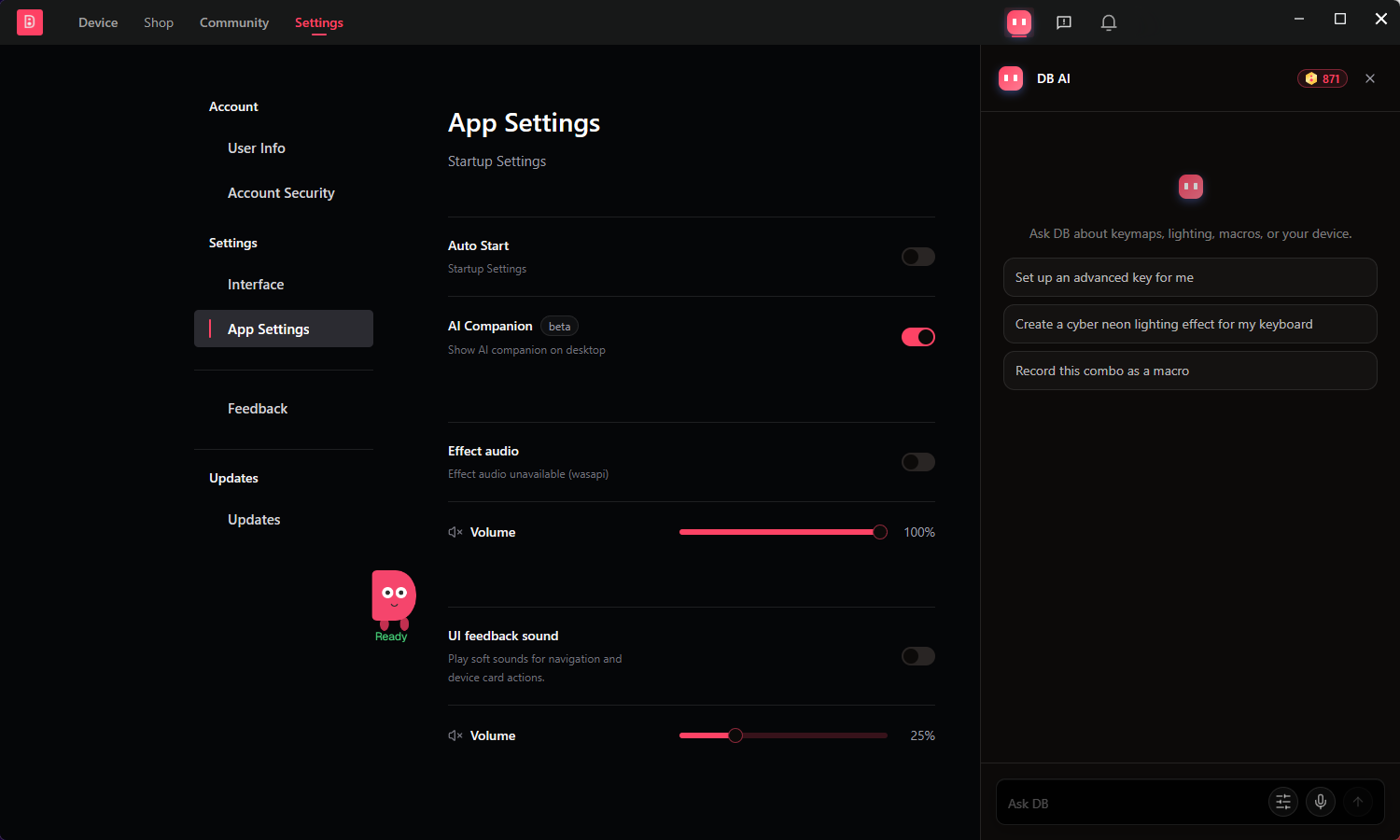The height and width of the screenshot is (840, 1400).
Task: Click the app logo in the title bar
Action: pyautogui.click(x=30, y=22)
